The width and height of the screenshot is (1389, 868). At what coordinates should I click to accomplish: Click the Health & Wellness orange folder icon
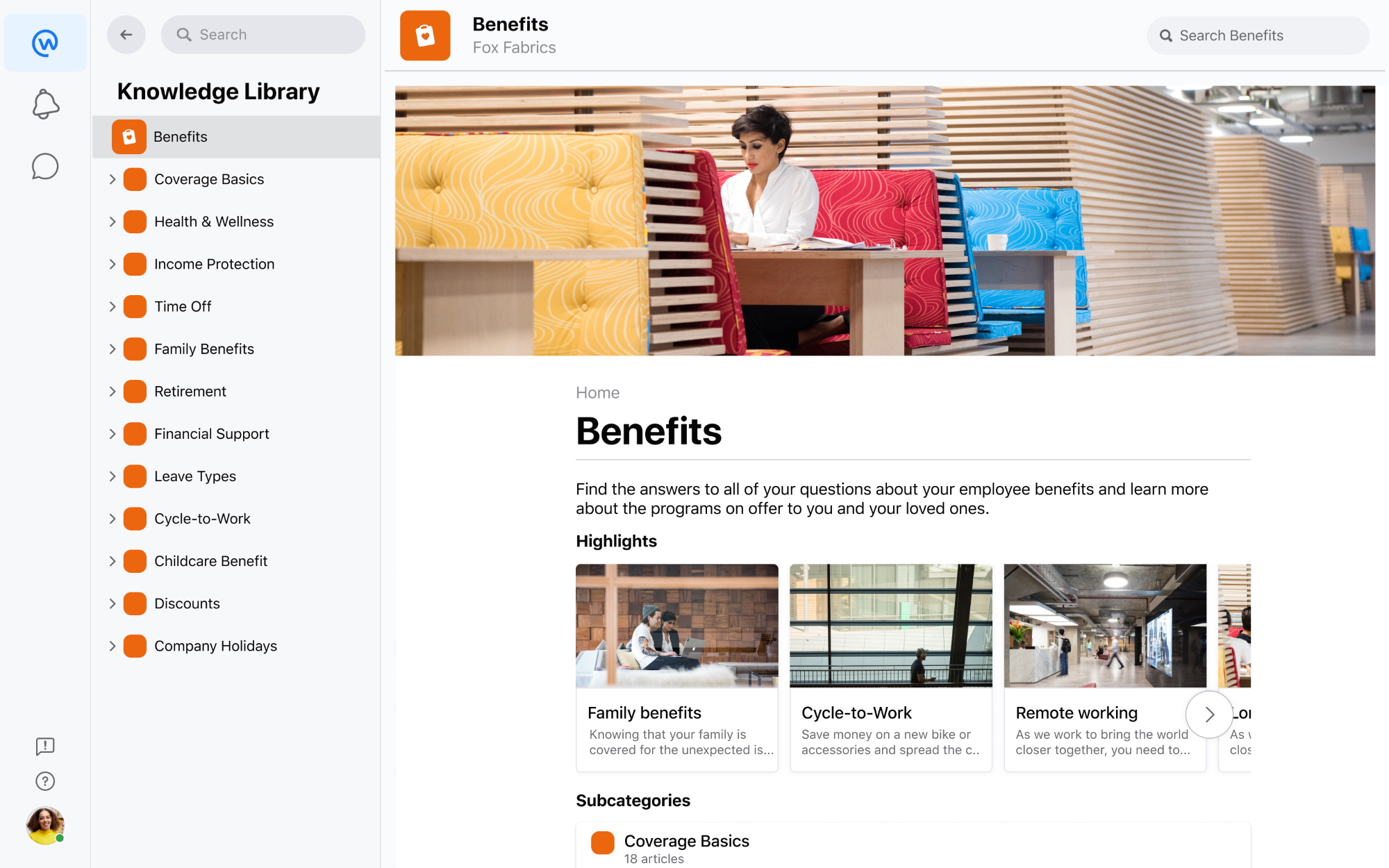pyautogui.click(x=134, y=222)
